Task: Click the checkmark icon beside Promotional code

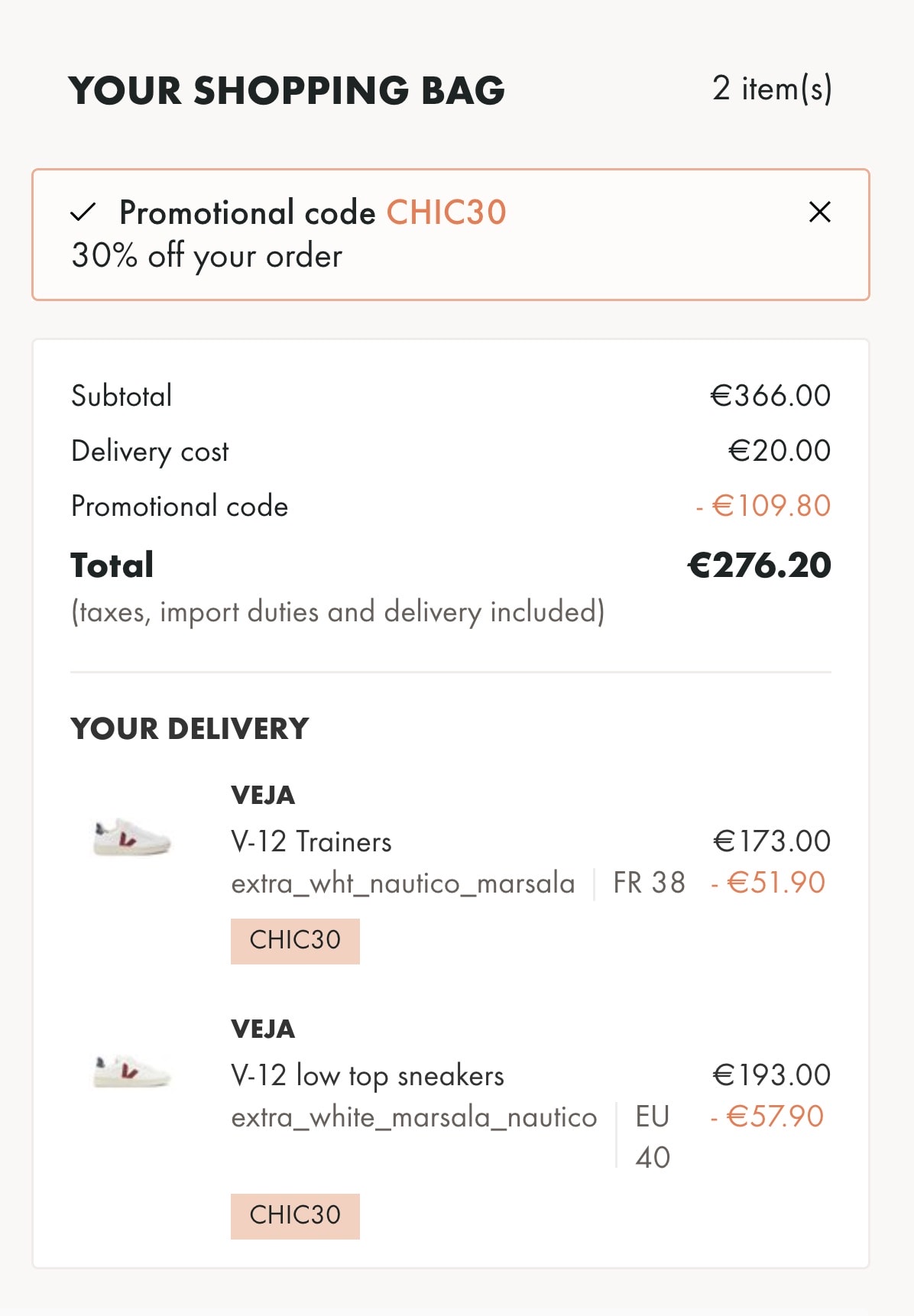Action: tap(83, 212)
